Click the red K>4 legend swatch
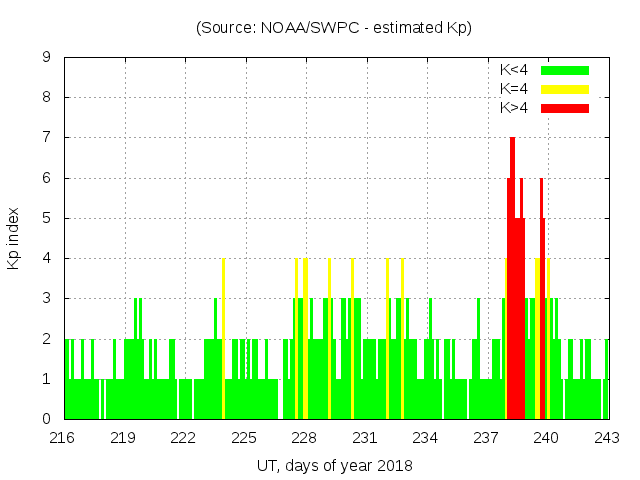Image resolution: width=640 pixels, height=480 pixels. pos(565,108)
